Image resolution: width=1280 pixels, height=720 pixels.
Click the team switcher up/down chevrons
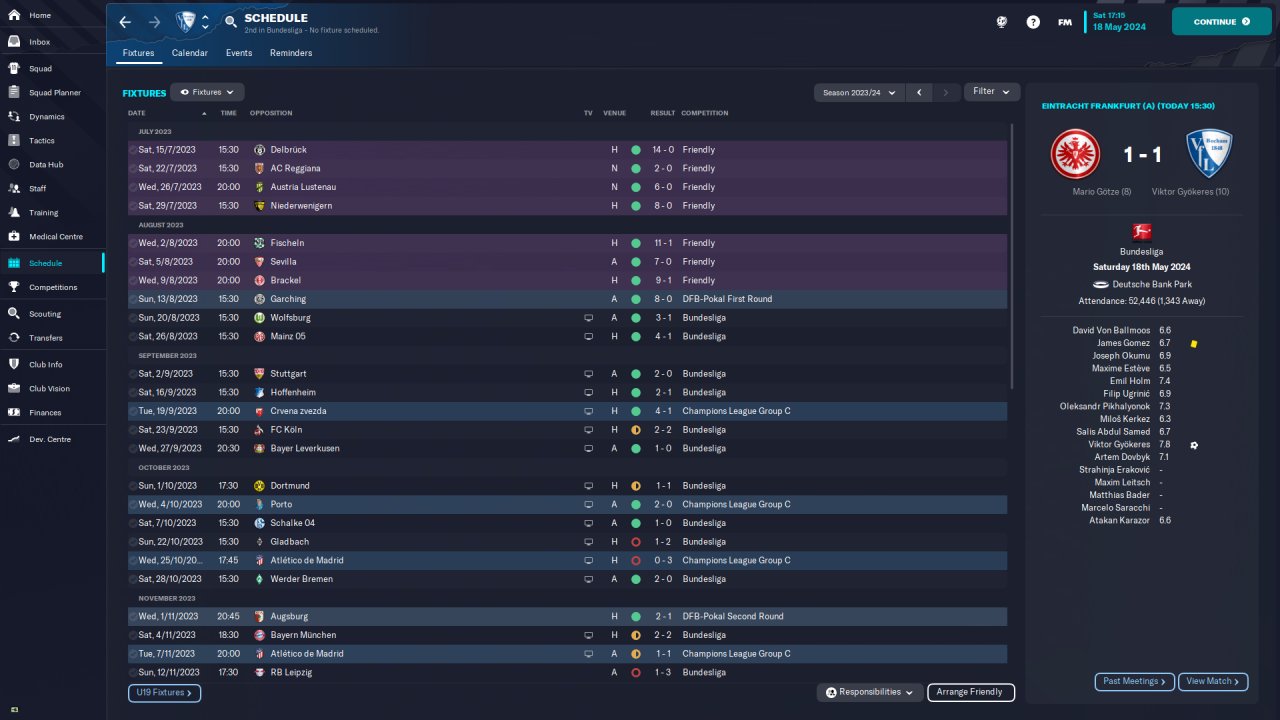(205, 21)
